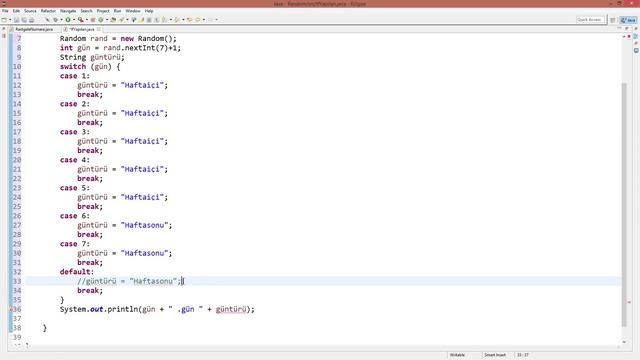
Task: Click the New Java Class green icon
Action: point(101,20)
